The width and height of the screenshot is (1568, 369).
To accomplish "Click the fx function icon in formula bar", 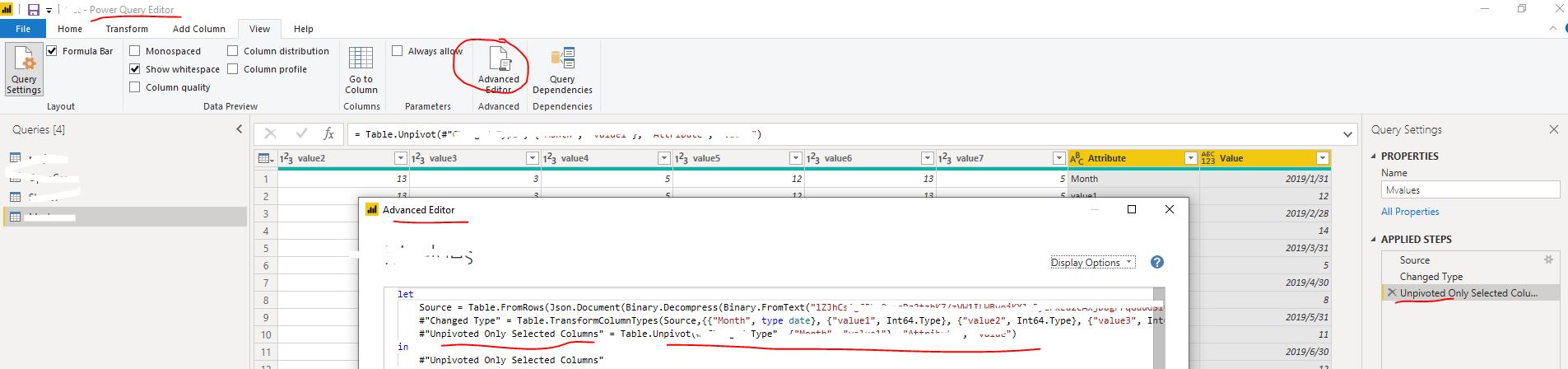I will [328, 133].
